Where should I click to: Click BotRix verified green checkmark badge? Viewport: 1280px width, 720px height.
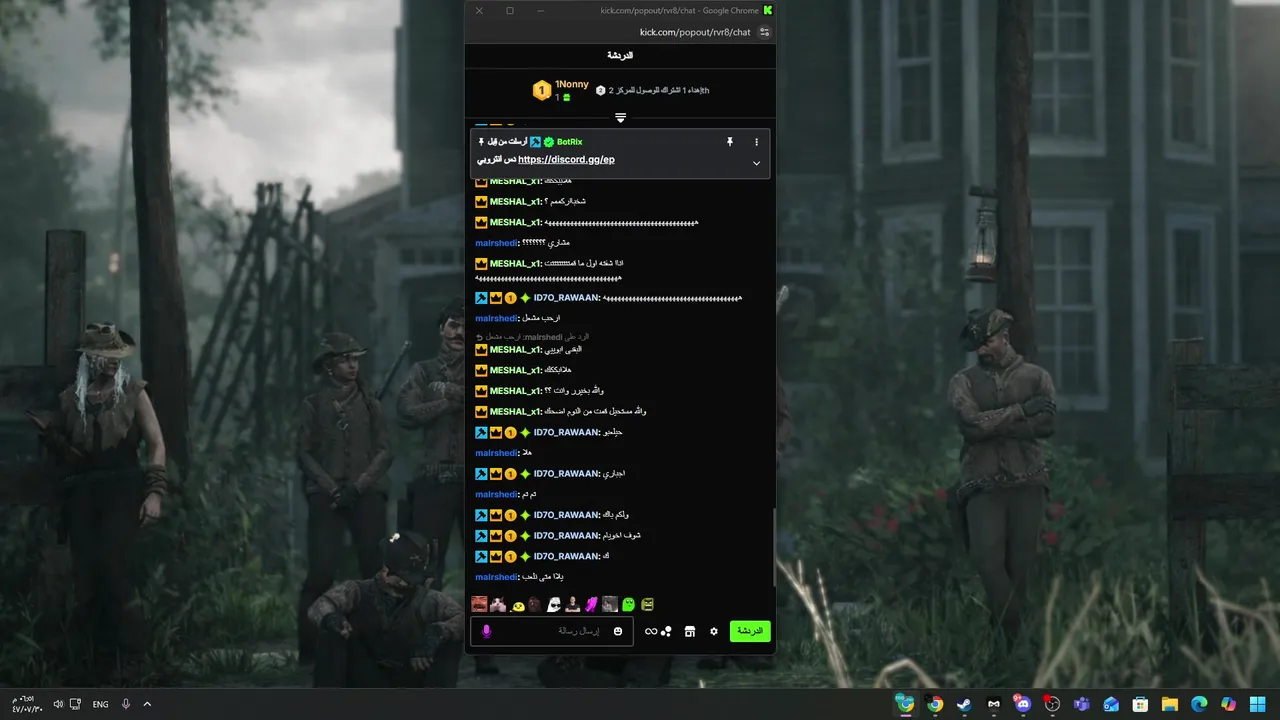point(549,142)
